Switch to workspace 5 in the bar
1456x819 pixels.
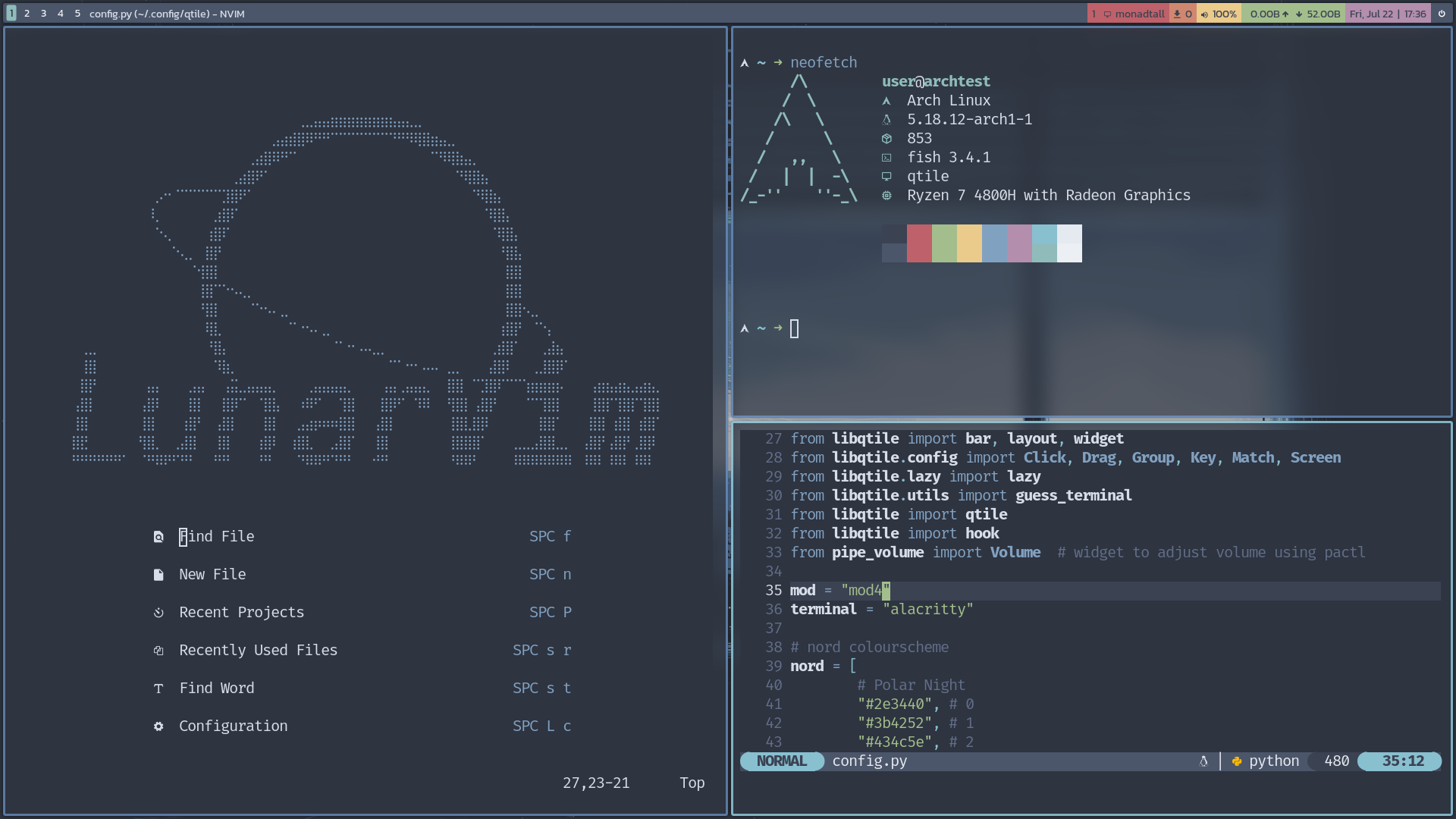click(x=77, y=14)
